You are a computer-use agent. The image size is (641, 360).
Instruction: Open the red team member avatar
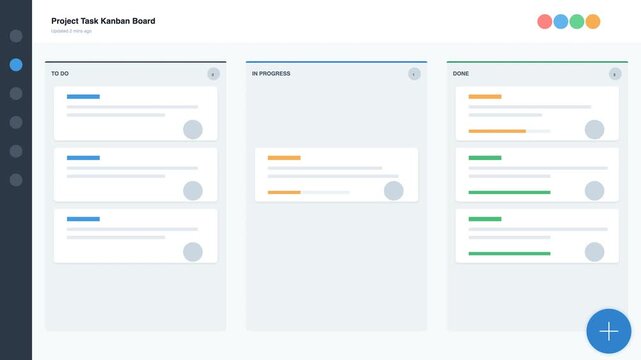[545, 22]
